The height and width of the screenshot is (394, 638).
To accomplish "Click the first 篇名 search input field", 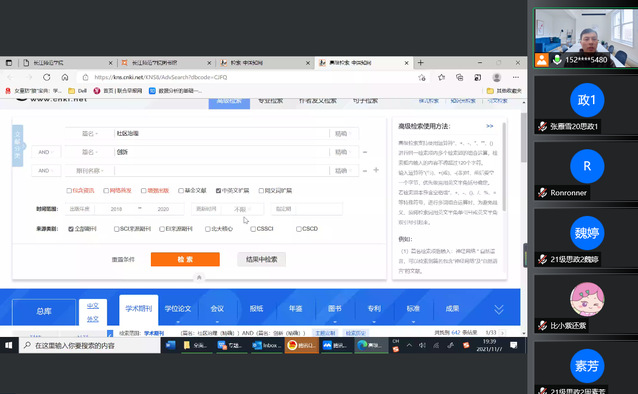I will tap(221, 134).
